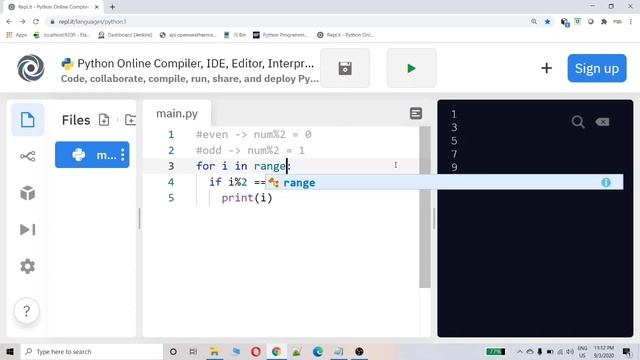Viewport: 640px width, 360px height.
Task: Click the Files panel heading
Action: pos(76,120)
